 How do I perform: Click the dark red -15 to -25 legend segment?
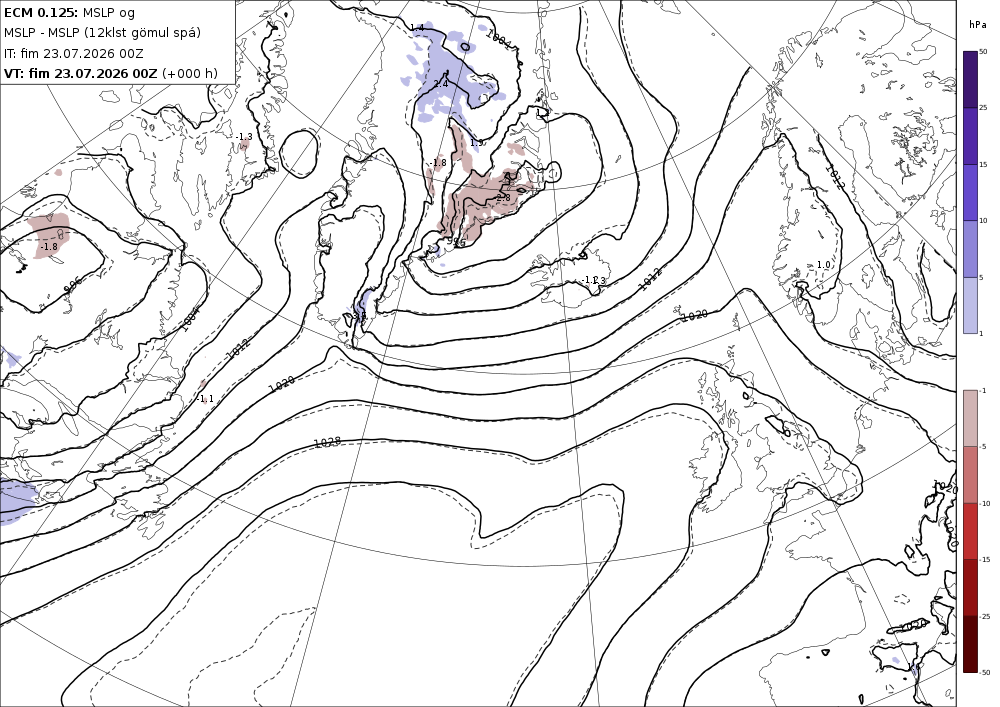coord(970,587)
